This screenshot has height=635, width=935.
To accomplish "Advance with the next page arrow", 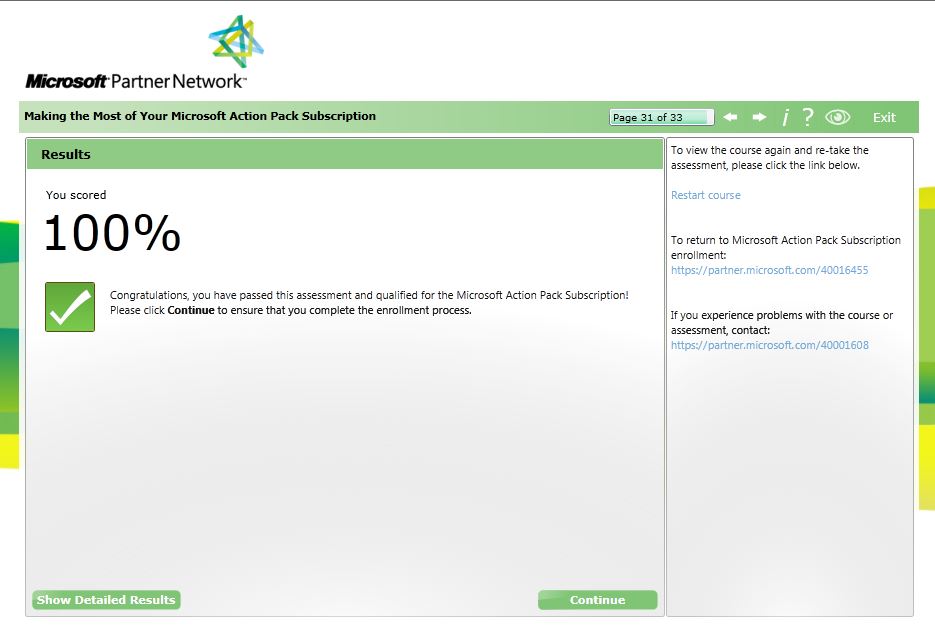I will click(x=759, y=117).
